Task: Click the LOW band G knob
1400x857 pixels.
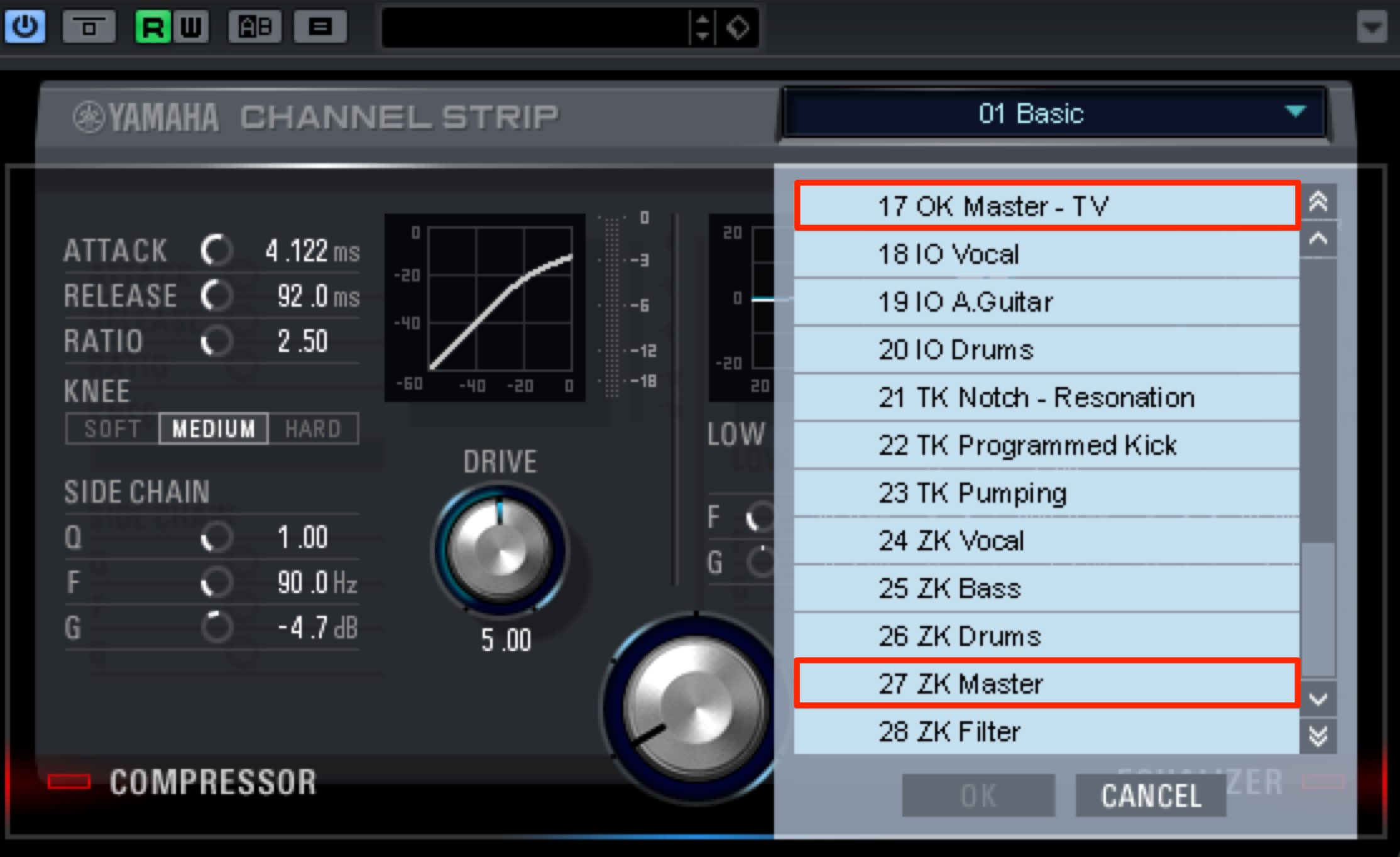Action: click(760, 562)
